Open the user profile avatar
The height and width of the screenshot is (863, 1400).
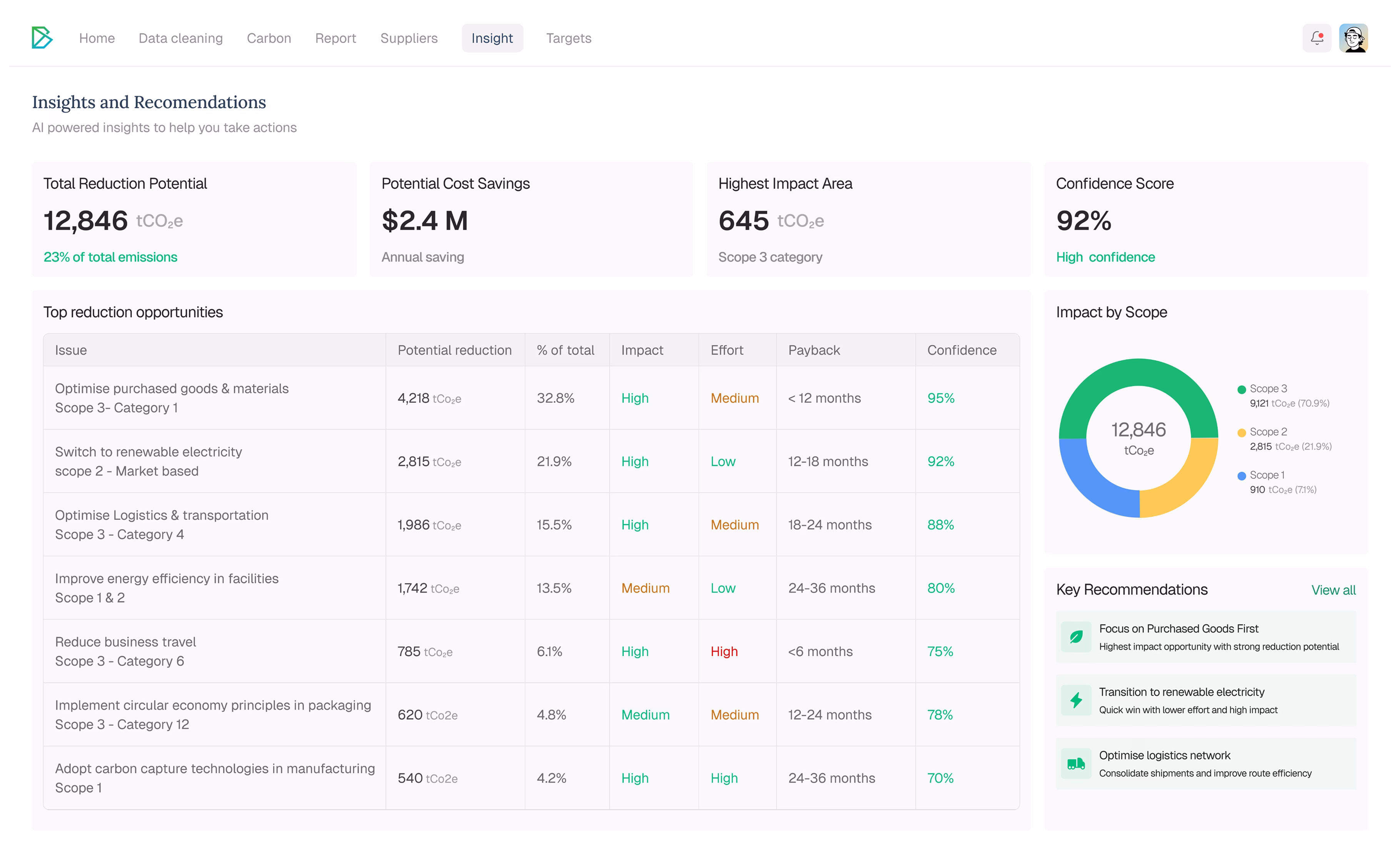point(1353,38)
